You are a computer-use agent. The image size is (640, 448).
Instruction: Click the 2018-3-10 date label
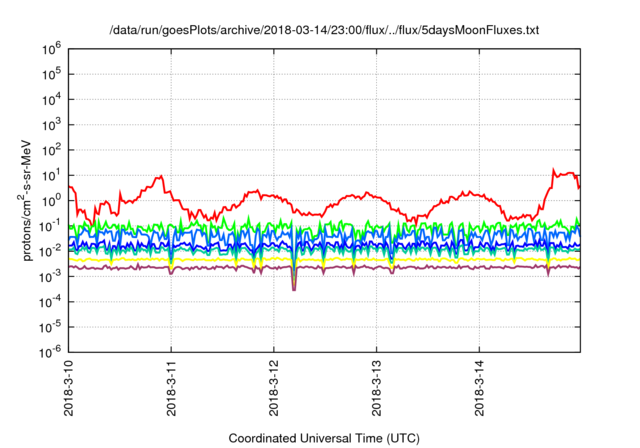point(69,388)
